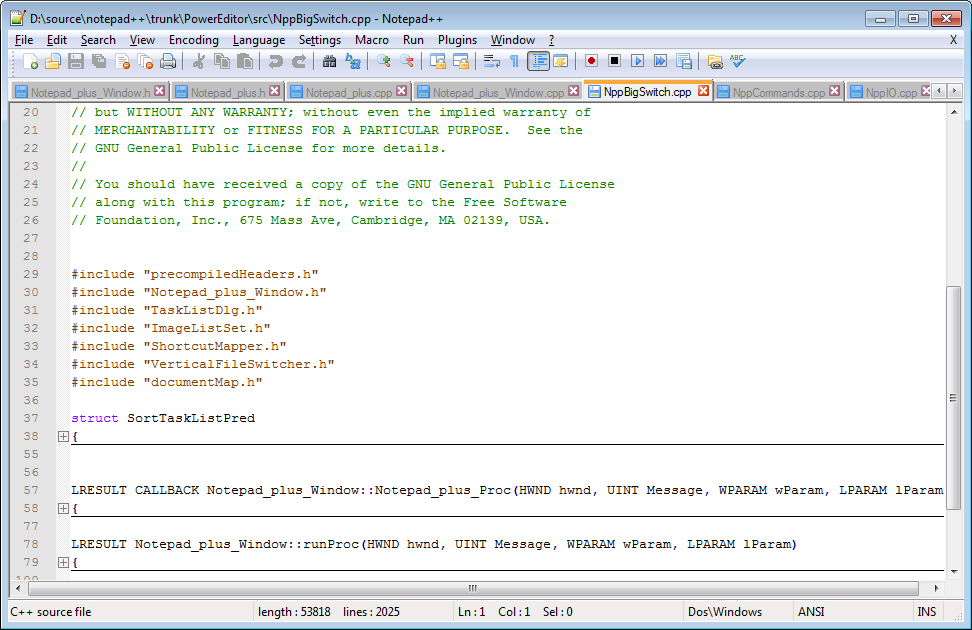Click the Save All toolbar icon
This screenshot has height=630, width=972.
[x=97, y=61]
